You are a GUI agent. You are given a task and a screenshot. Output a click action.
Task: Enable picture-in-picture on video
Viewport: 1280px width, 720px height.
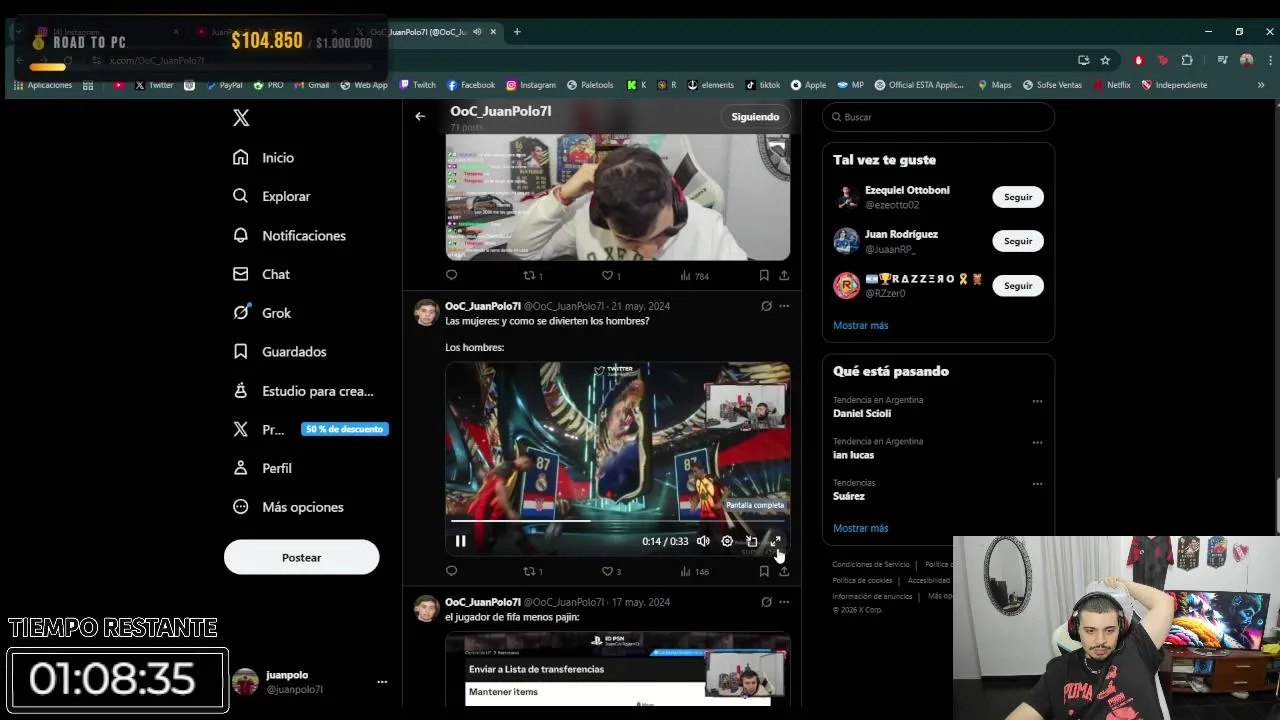click(751, 541)
